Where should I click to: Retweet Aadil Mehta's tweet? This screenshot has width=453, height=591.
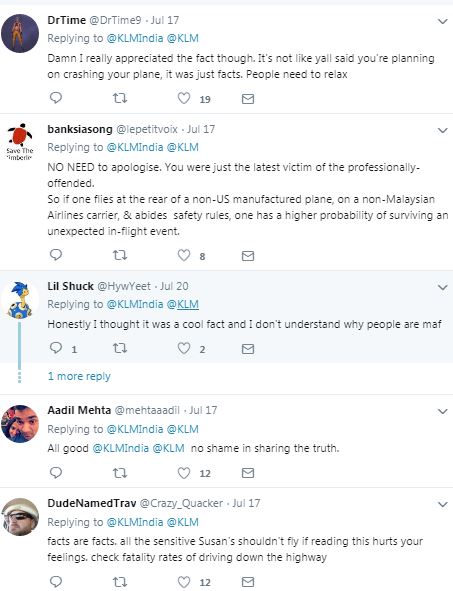(x=120, y=473)
